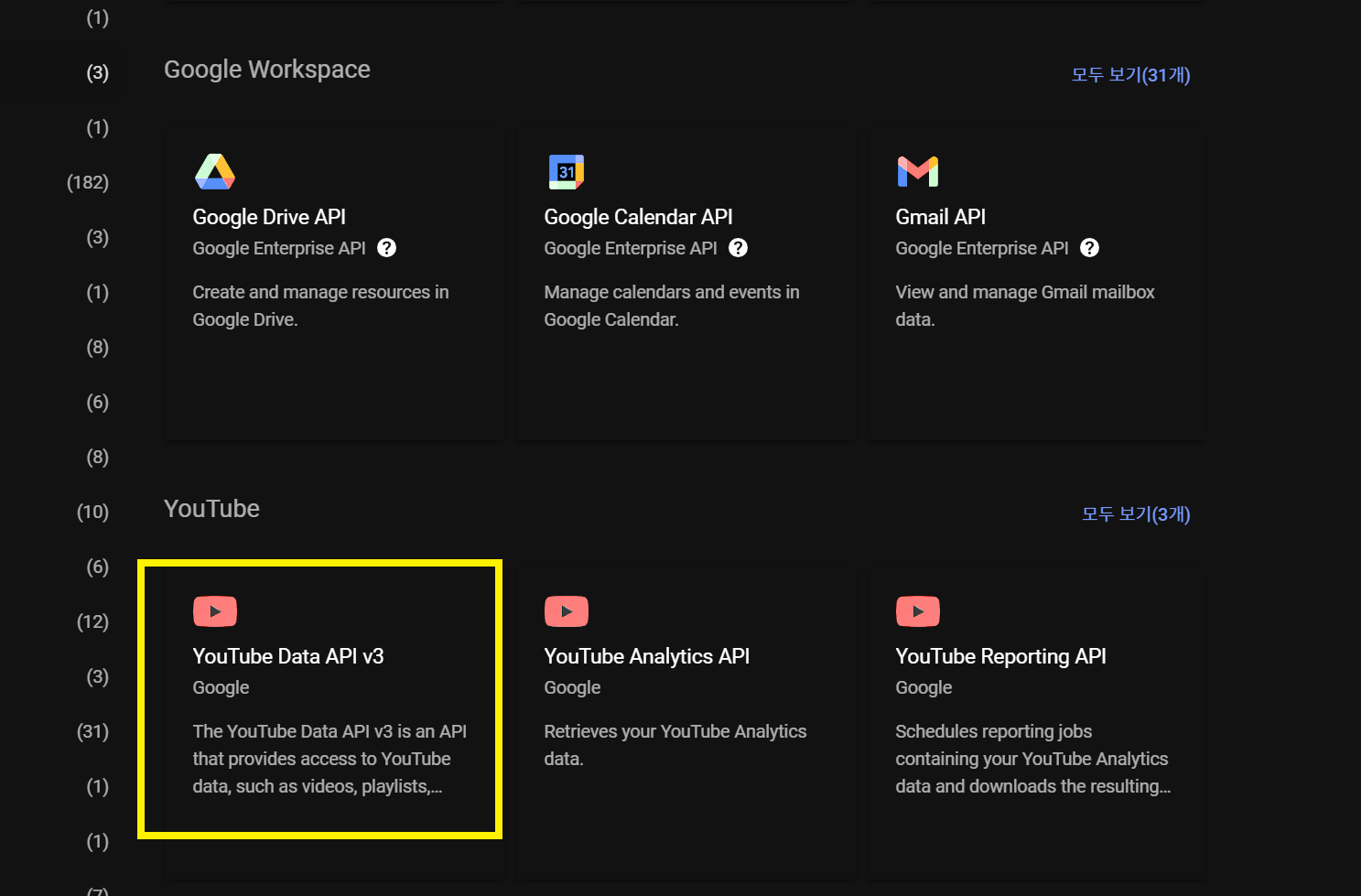Viewport: 1361px width, 896px height.
Task: Click the YouTube section heading
Action: [211, 509]
